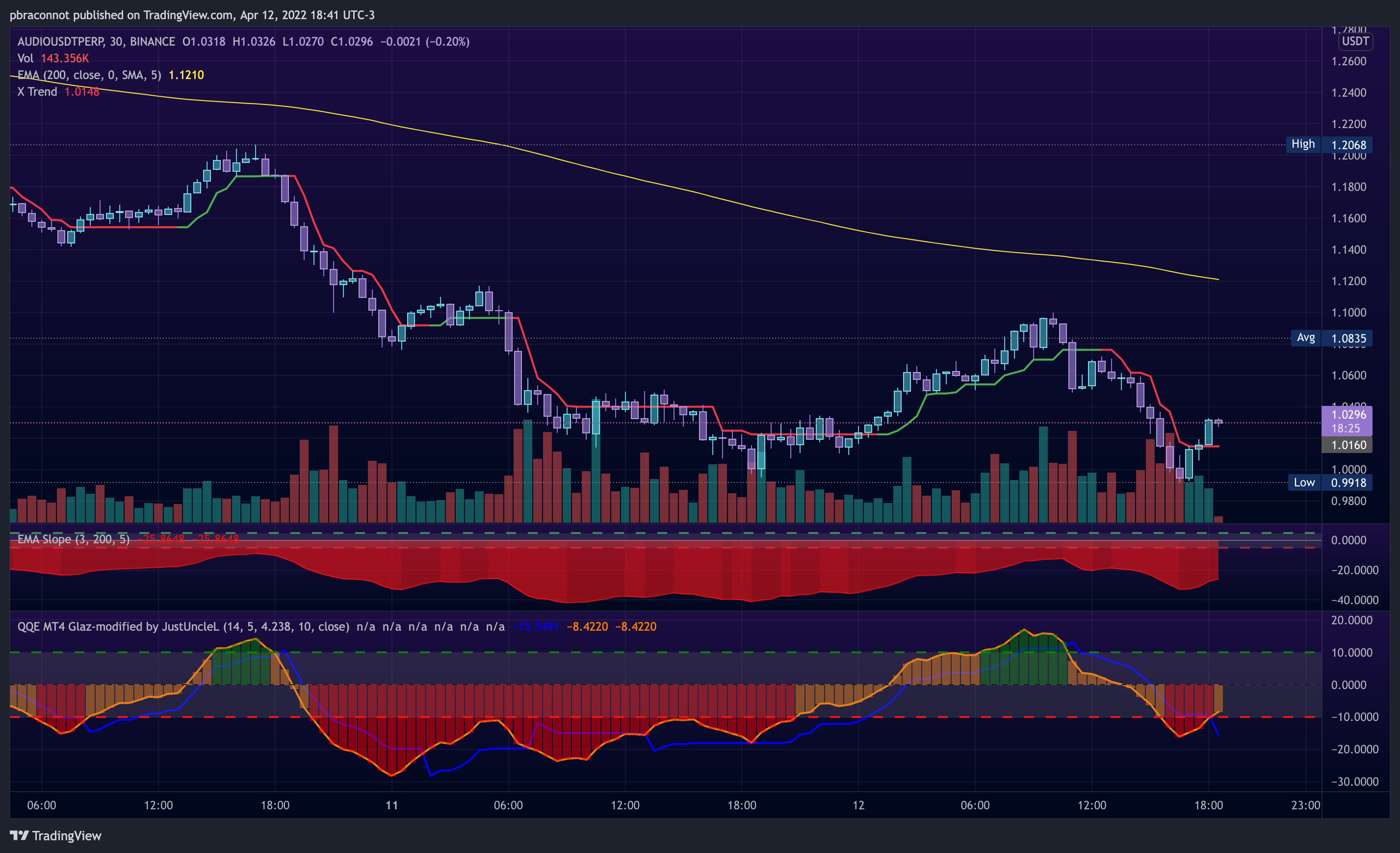Click the 1.0160 X Trend price tag

tap(1347, 445)
